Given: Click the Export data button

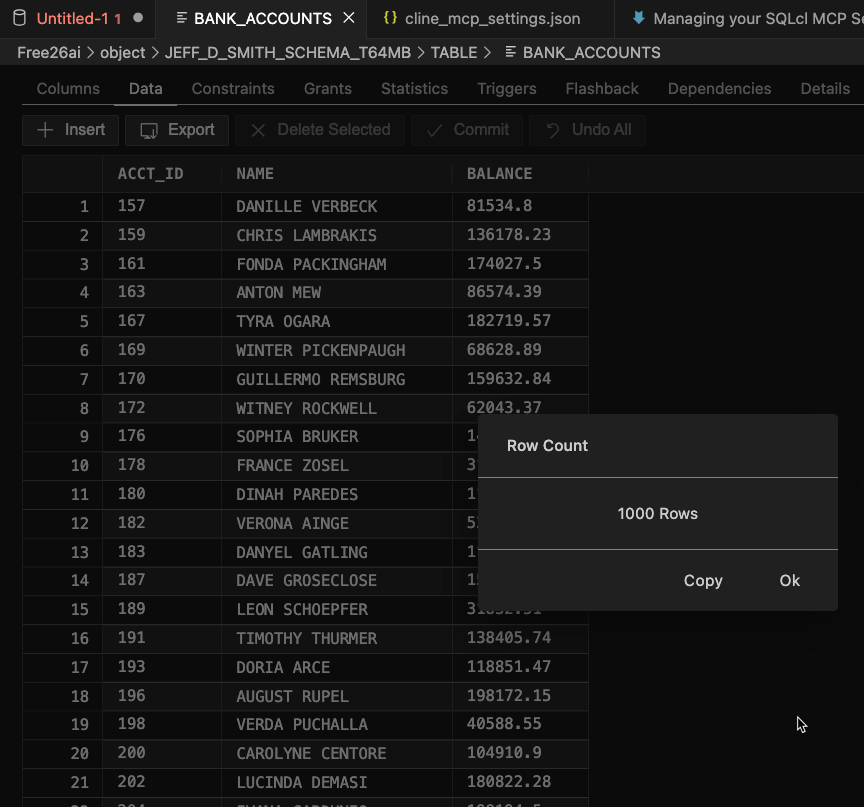Looking at the screenshot, I should tap(178, 130).
